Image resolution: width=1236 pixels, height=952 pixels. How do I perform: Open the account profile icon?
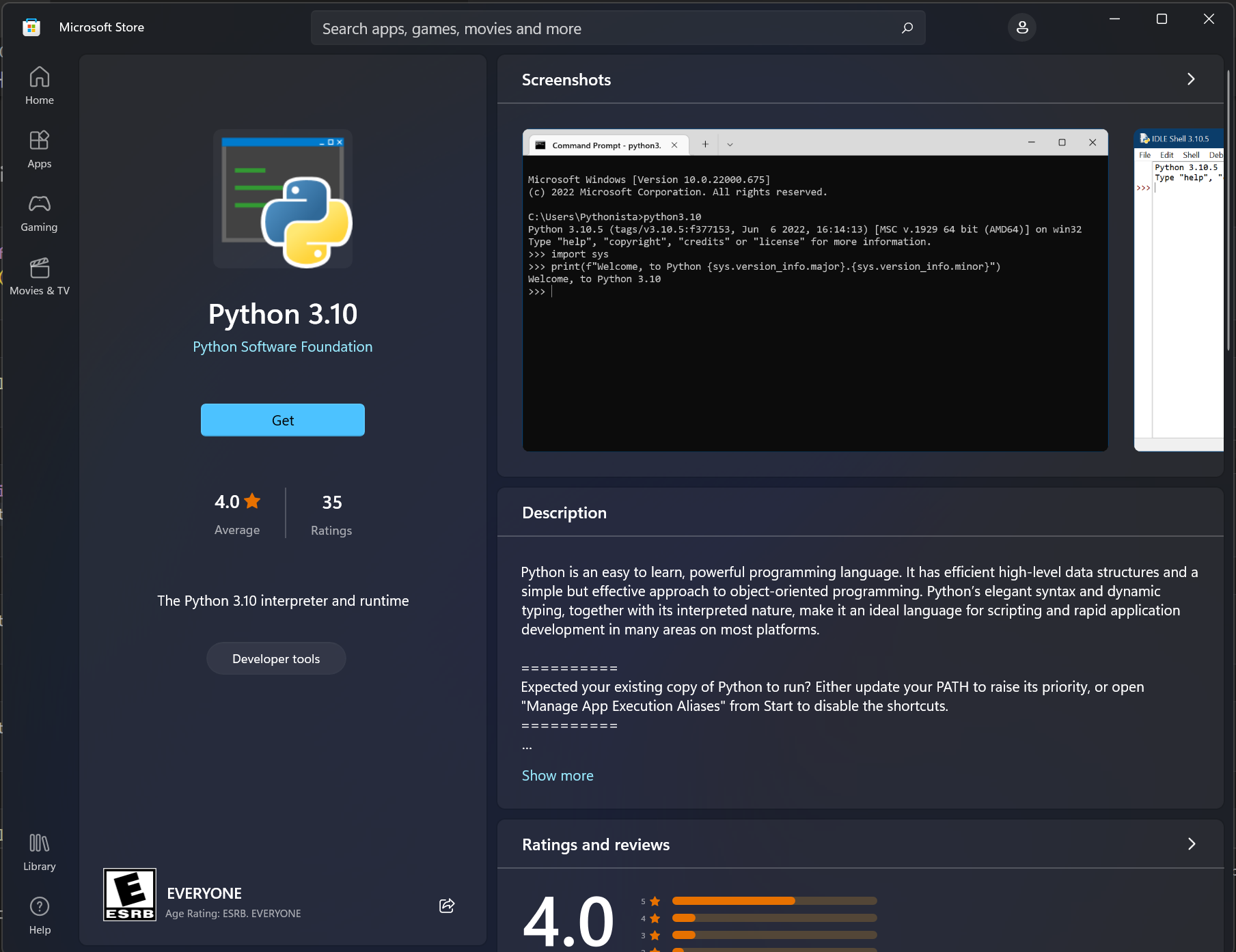click(x=1021, y=27)
